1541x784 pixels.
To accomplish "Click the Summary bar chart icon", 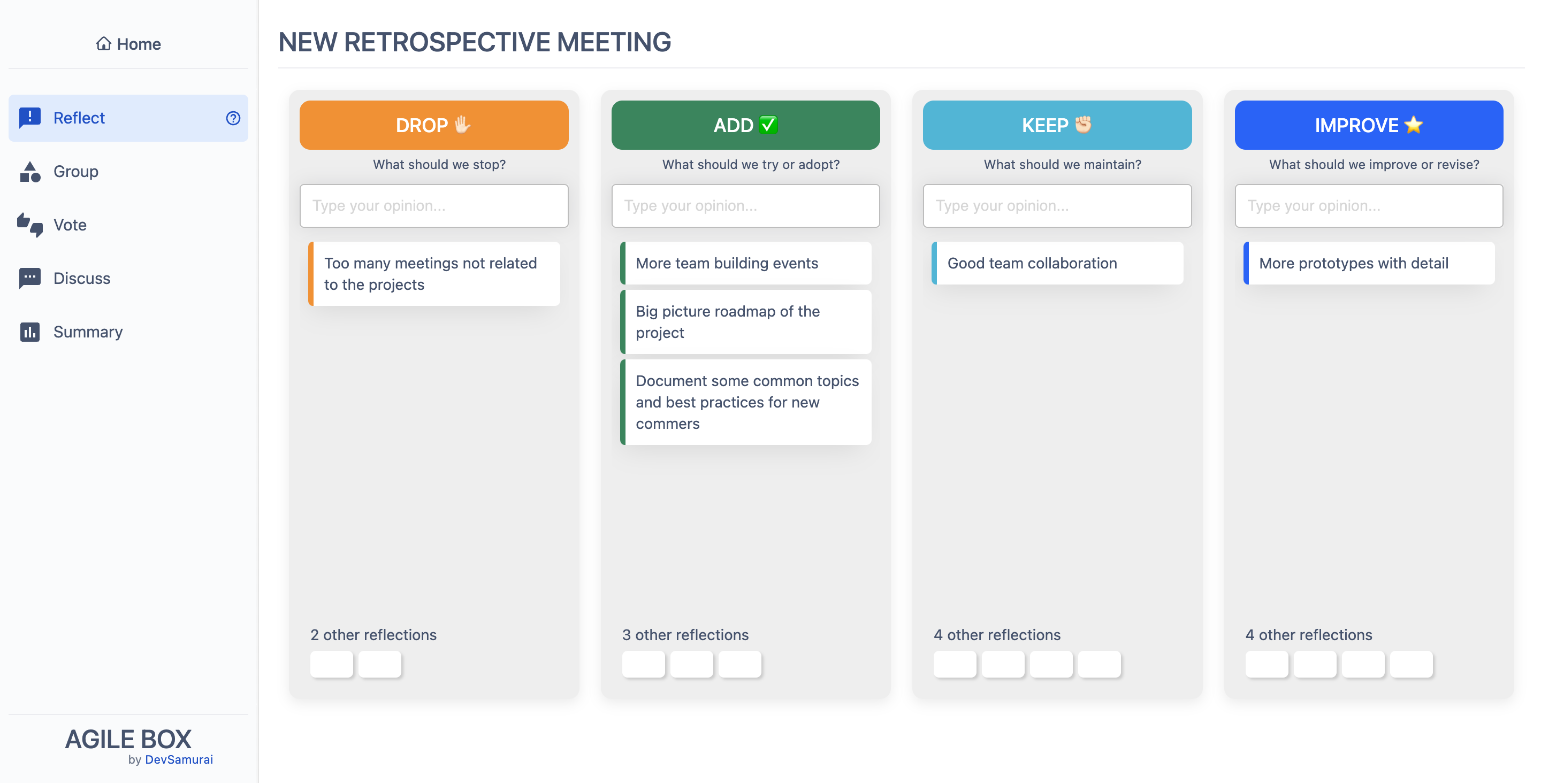I will [29, 332].
